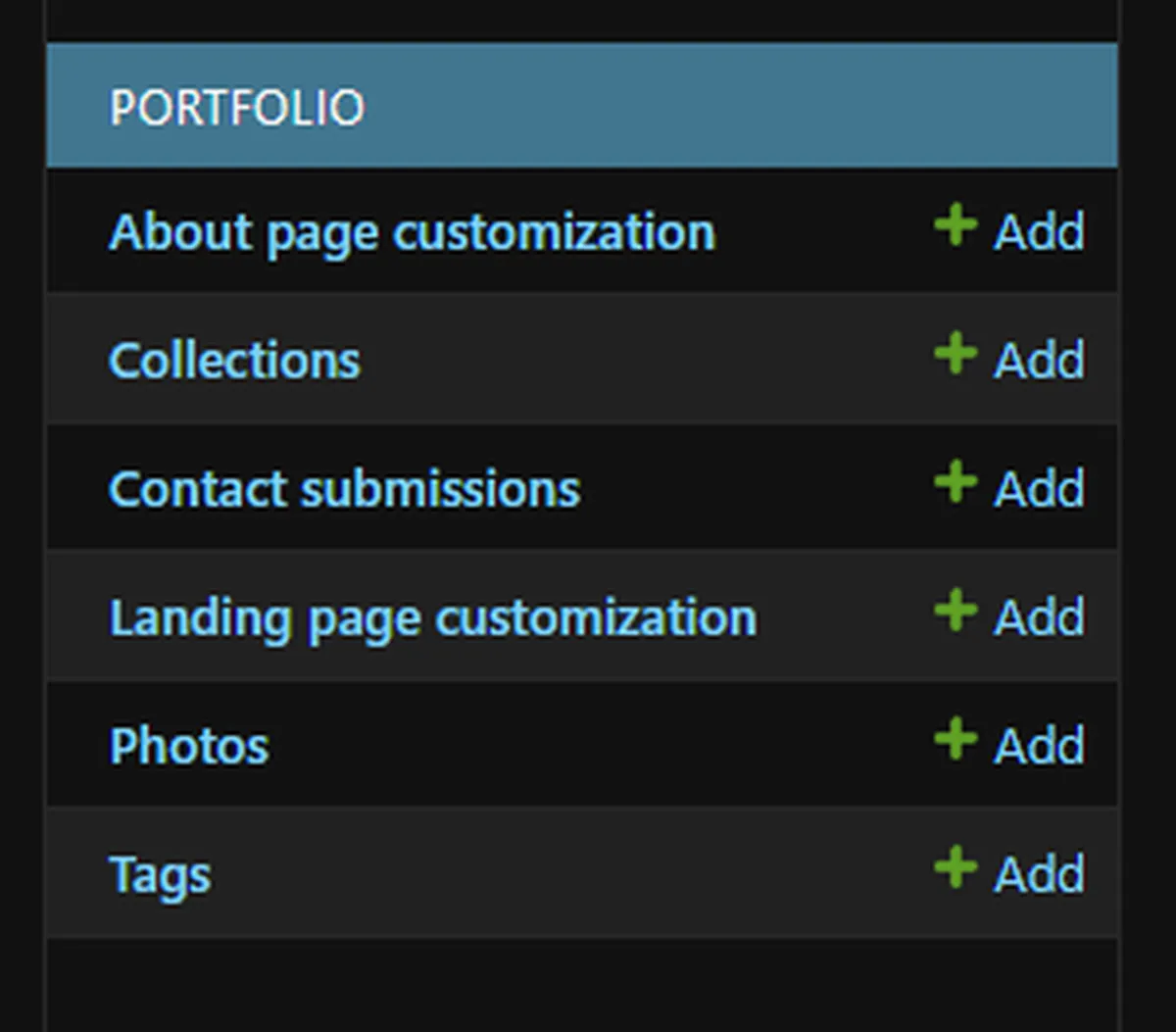Screen dimensions: 1176x1032
Task: Click the Add text in Photos row
Action: 1039,746
